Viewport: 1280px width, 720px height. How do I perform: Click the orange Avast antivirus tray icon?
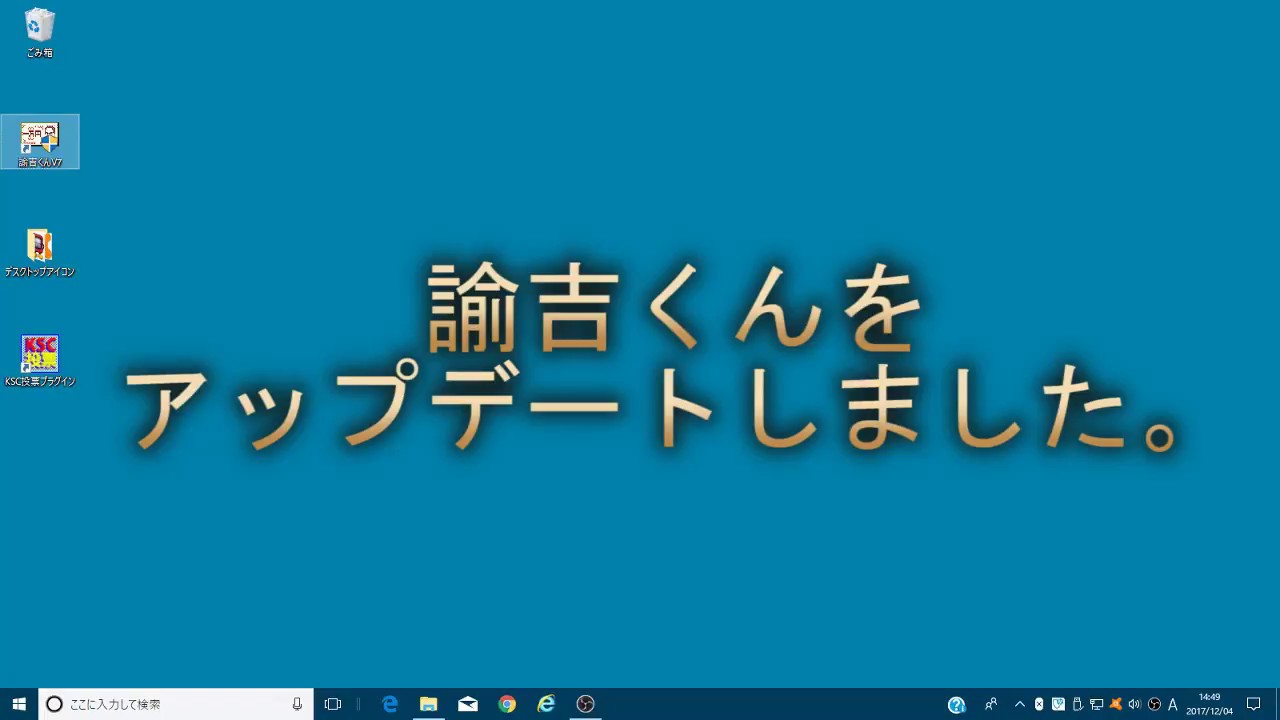[x=1115, y=704]
